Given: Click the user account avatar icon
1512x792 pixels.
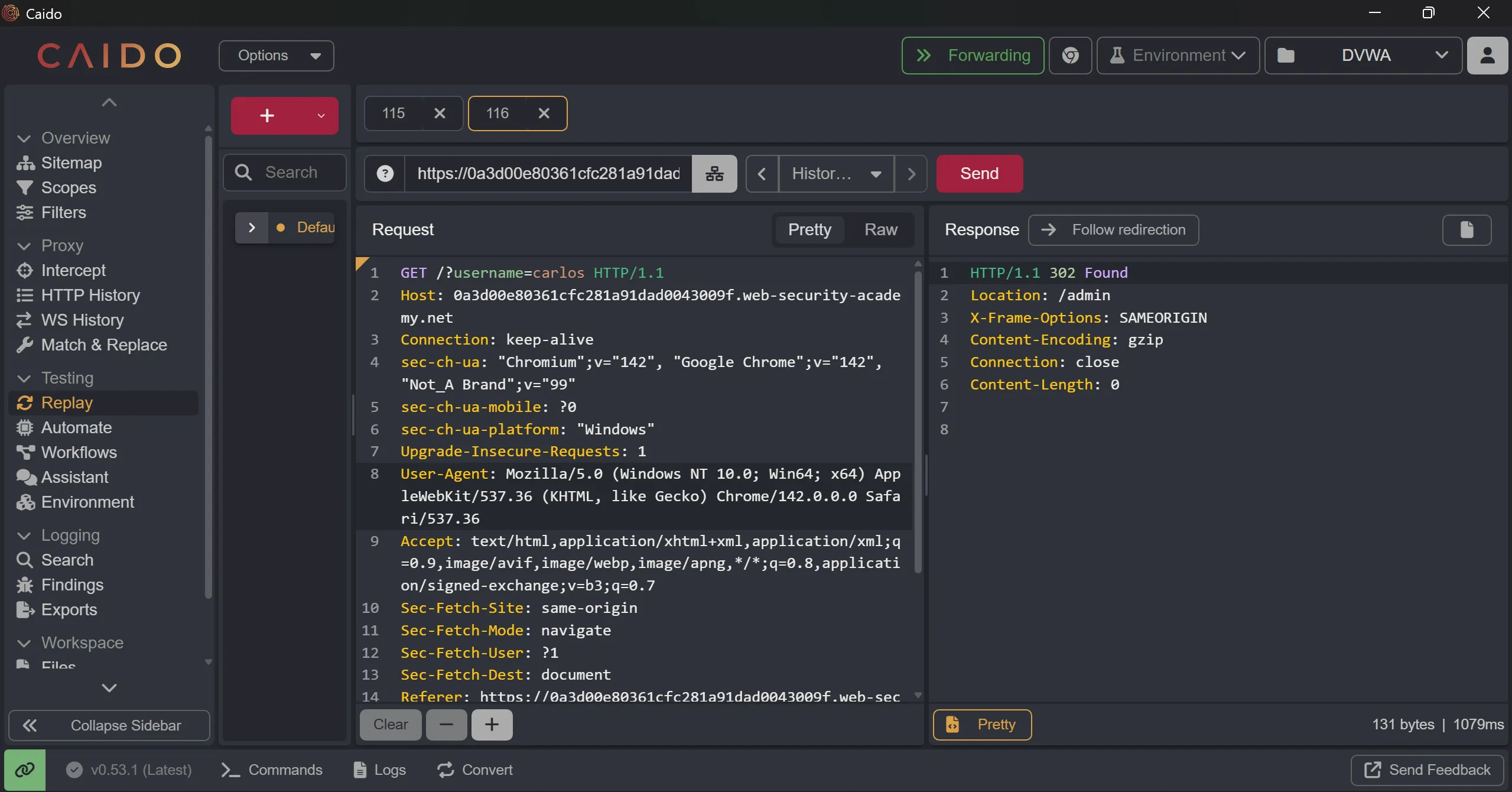Looking at the screenshot, I should point(1487,56).
